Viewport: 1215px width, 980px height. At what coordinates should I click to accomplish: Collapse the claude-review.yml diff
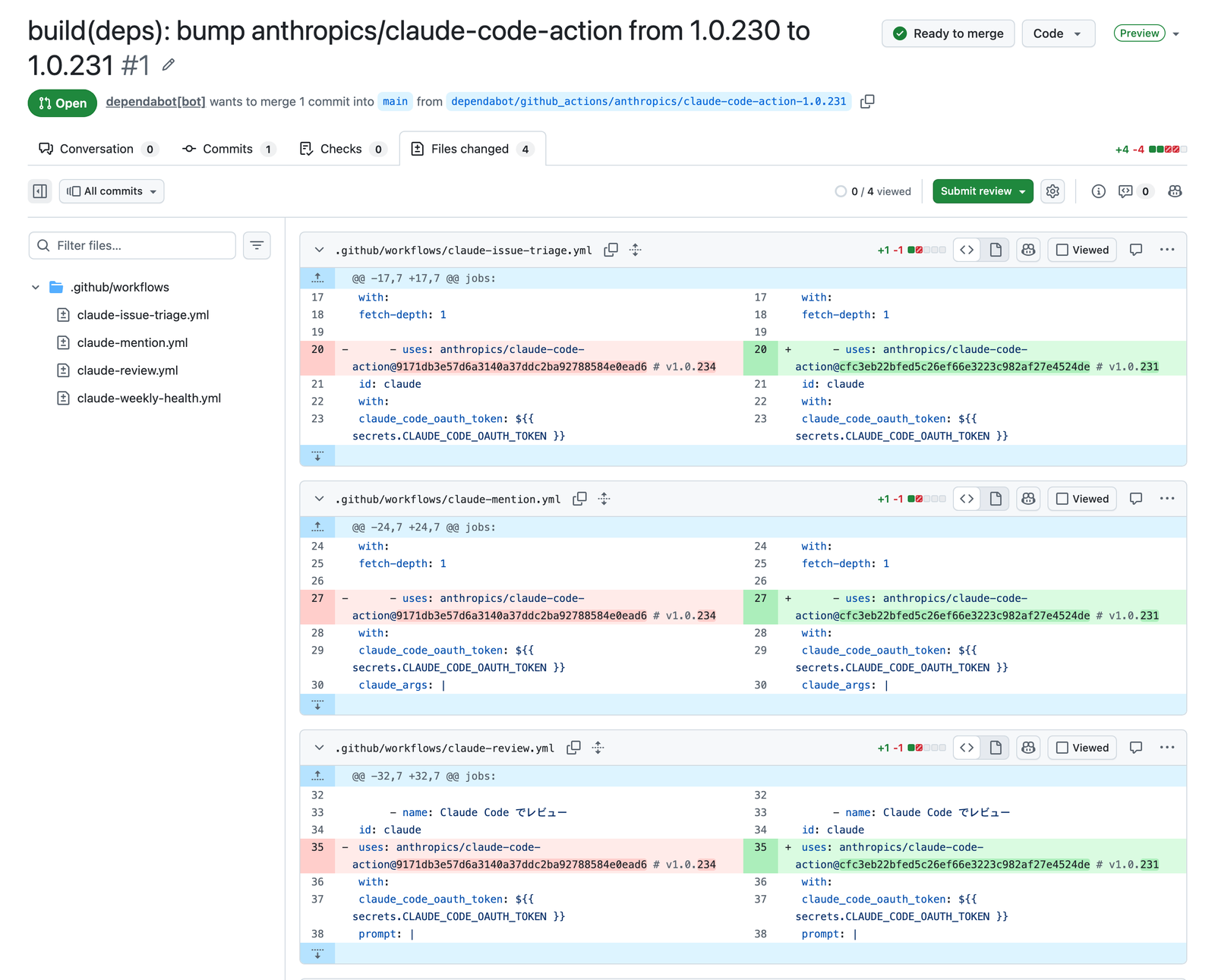tap(319, 748)
